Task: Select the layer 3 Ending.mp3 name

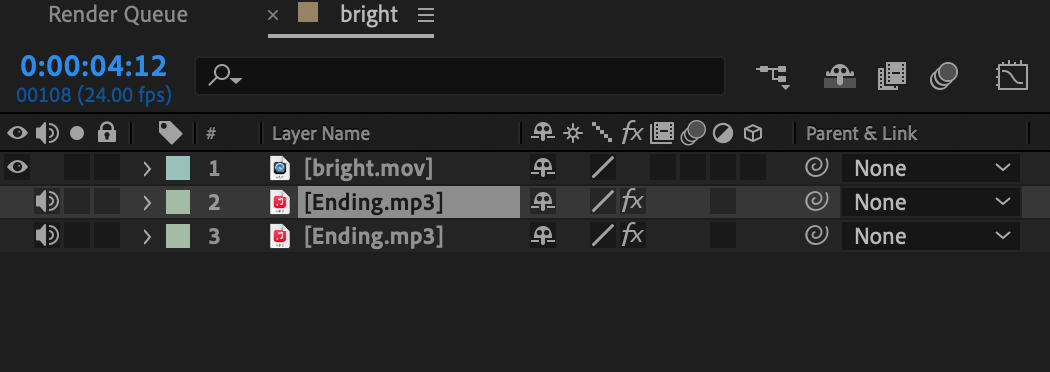Action: [374, 236]
